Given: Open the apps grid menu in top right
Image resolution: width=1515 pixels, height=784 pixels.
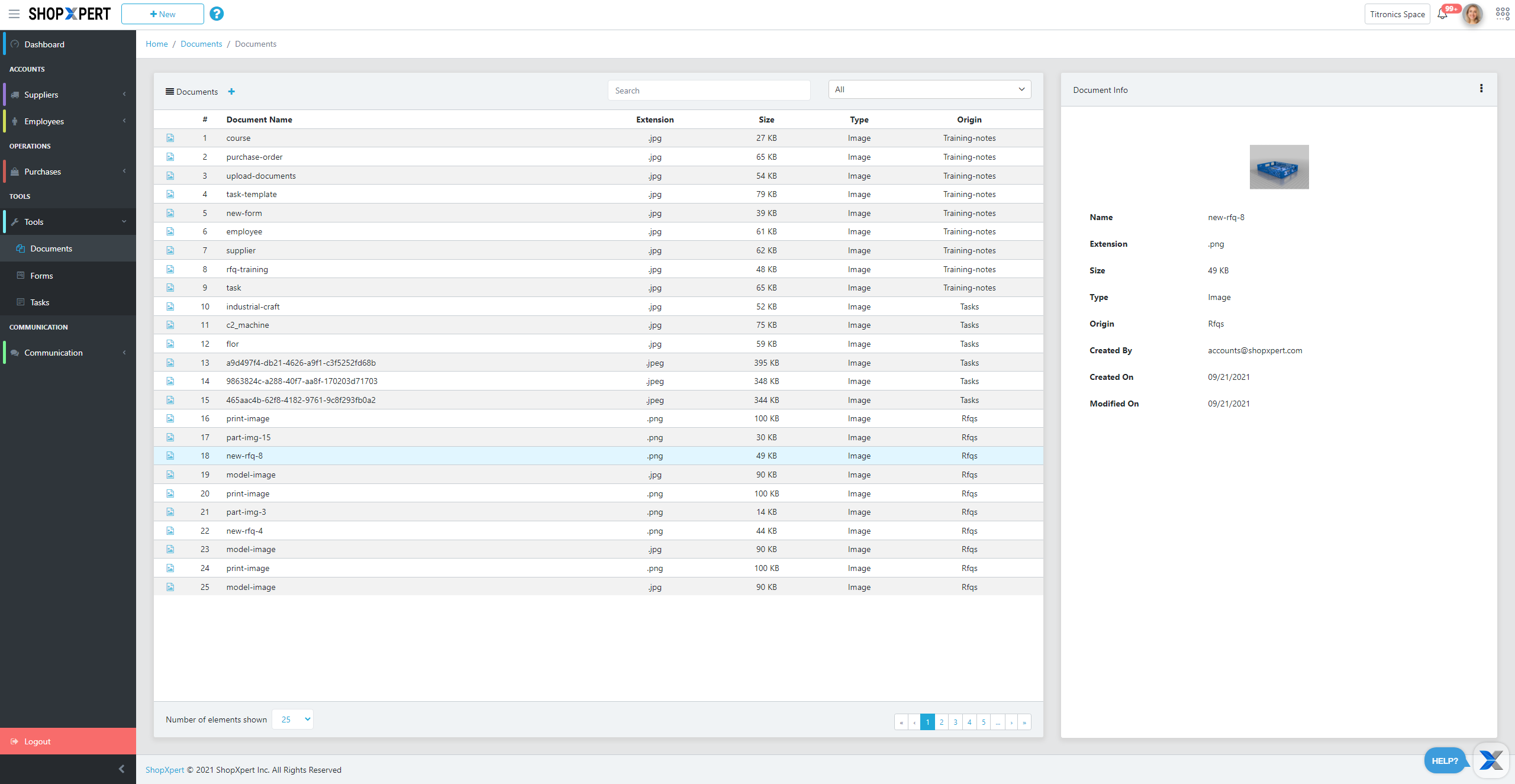Looking at the screenshot, I should point(1502,14).
